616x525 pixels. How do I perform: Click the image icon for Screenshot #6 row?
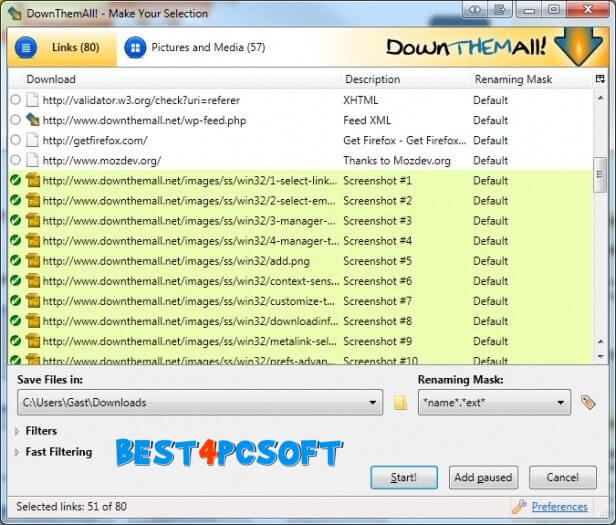33,281
